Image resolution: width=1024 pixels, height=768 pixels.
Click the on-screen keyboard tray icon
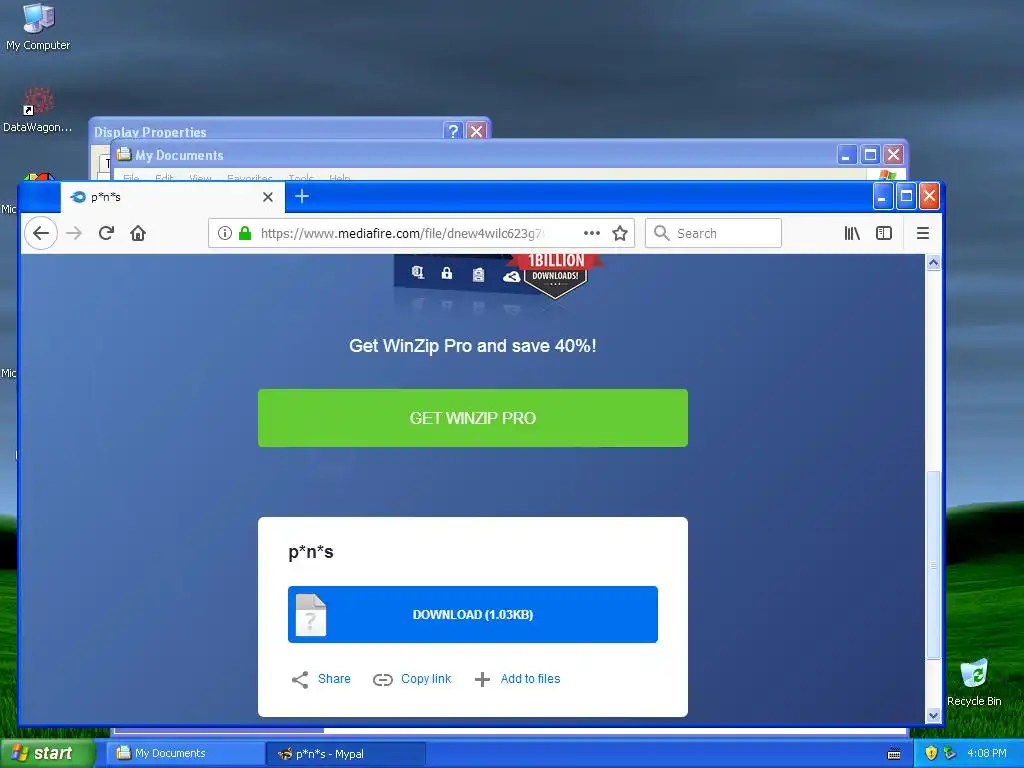[894, 754]
